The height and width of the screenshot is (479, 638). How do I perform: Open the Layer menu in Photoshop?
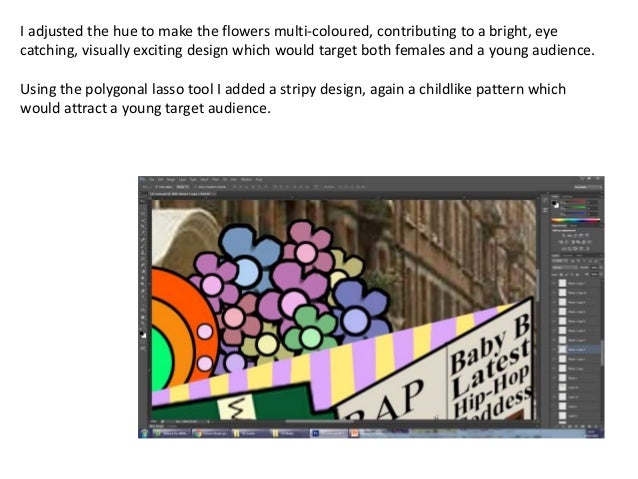tap(182, 179)
